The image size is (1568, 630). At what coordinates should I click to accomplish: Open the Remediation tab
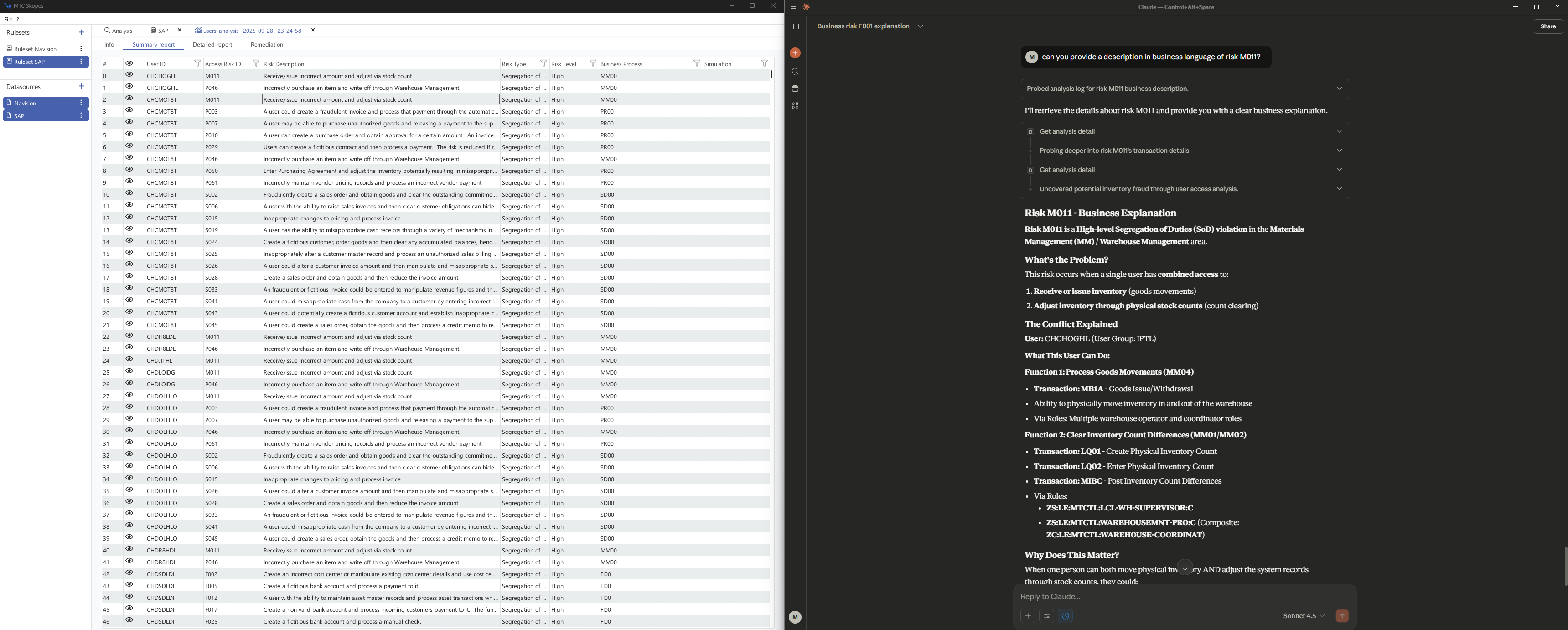tap(267, 44)
